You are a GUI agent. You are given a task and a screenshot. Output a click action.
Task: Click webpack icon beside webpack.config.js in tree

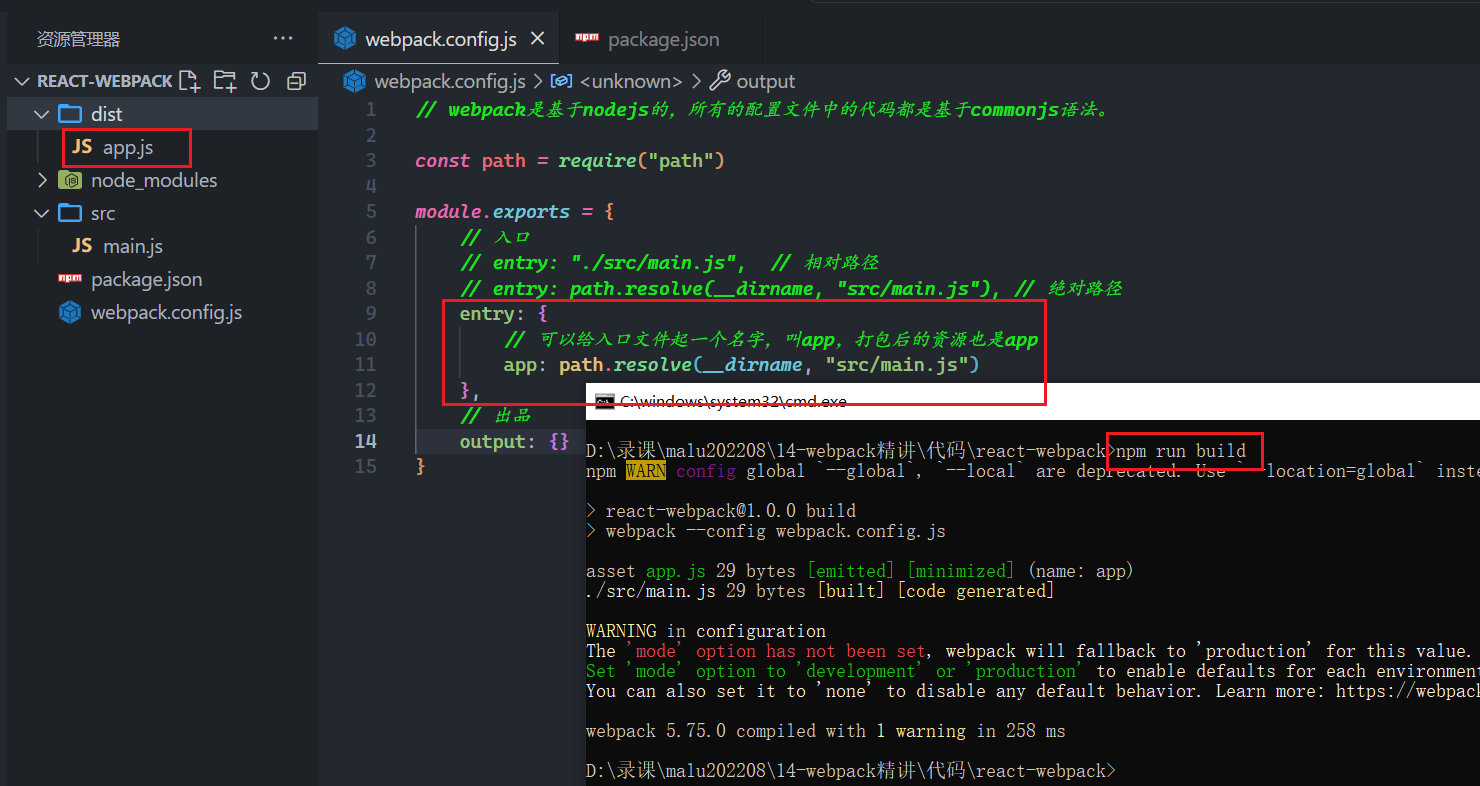pyautogui.click(x=70, y=312)
